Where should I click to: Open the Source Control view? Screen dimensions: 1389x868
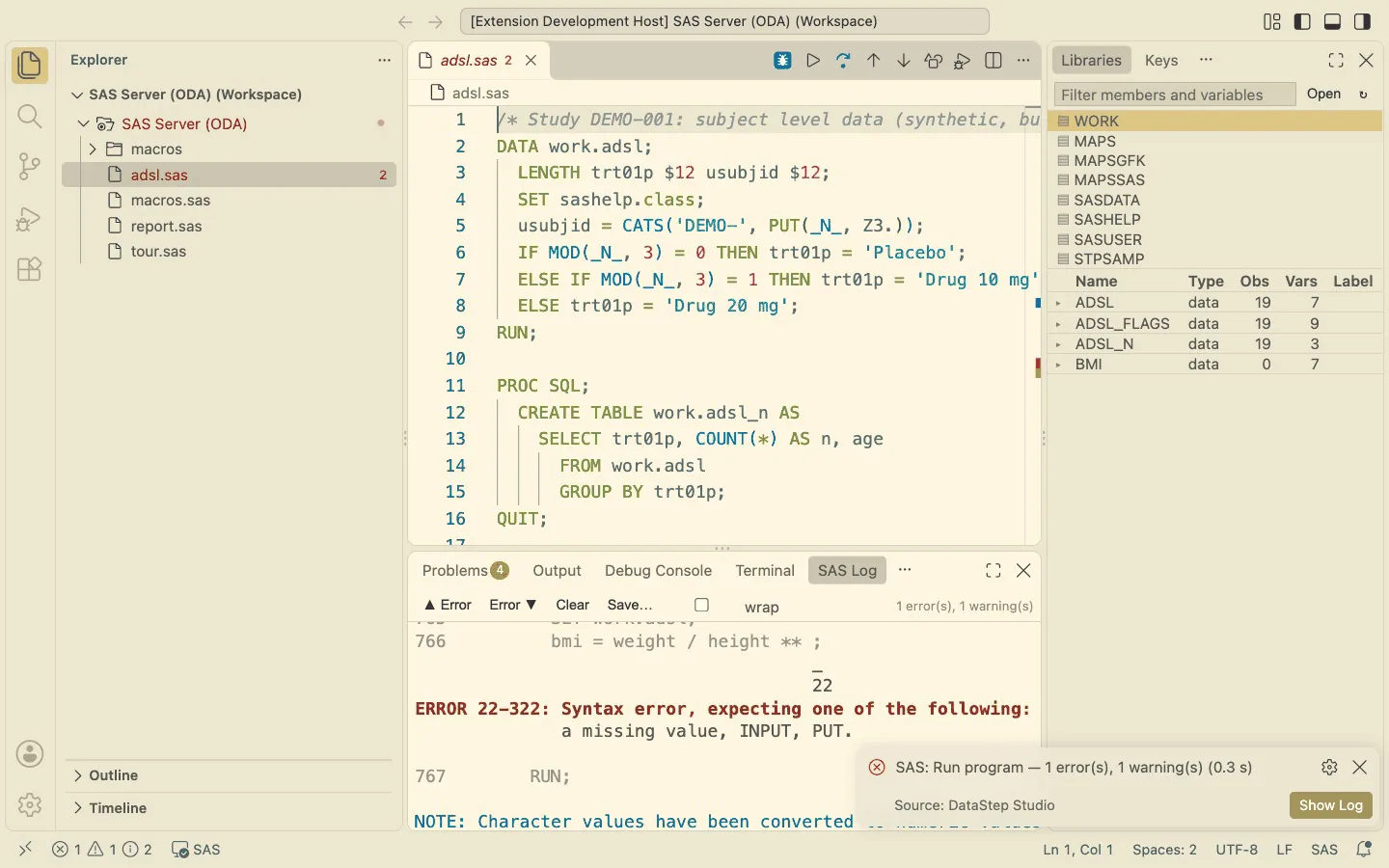(x=30, y=167)
